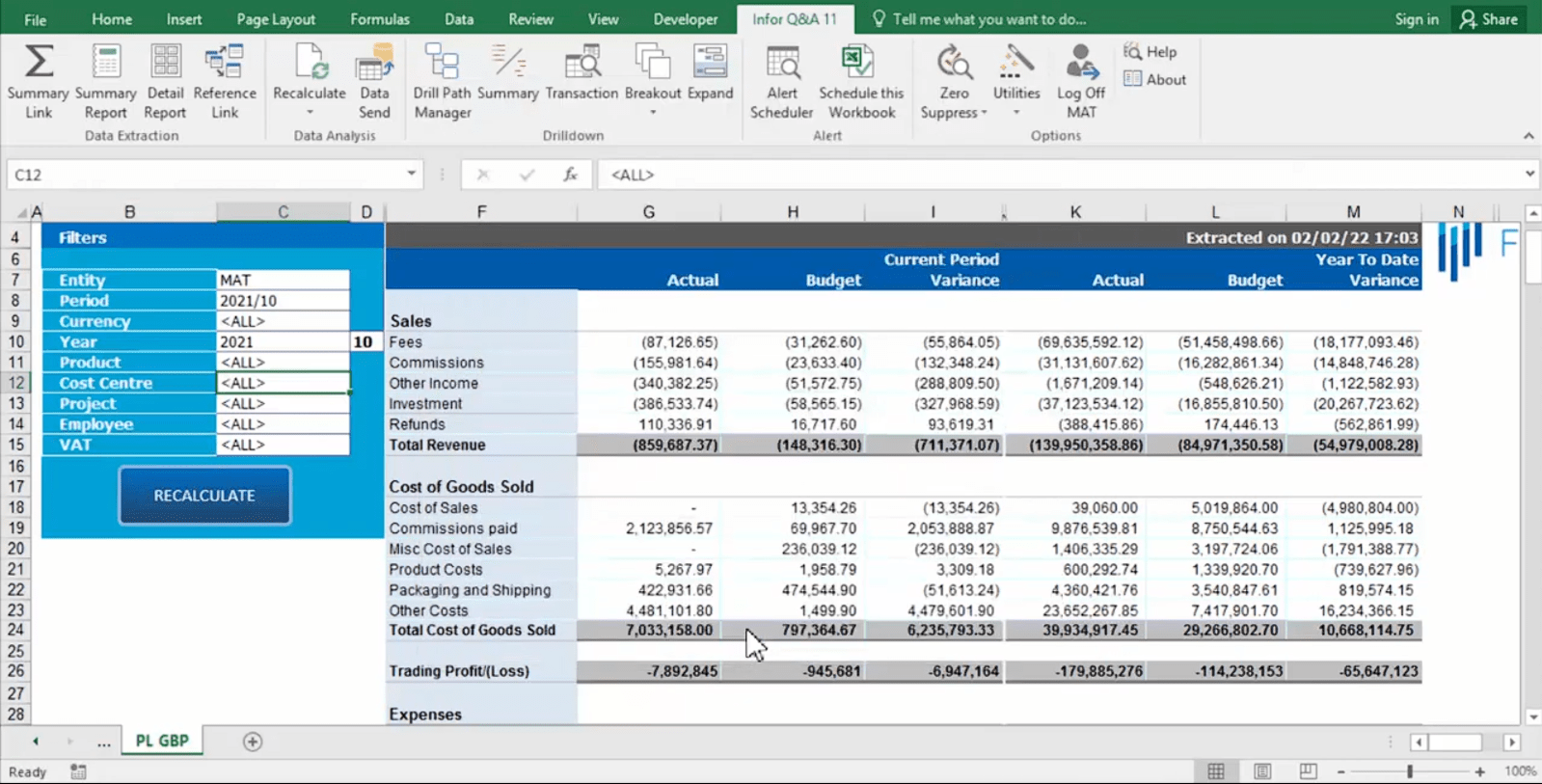1542x784 pixels.
Task: Click the RECALCULATE button
Action: [x=204, y=496]
